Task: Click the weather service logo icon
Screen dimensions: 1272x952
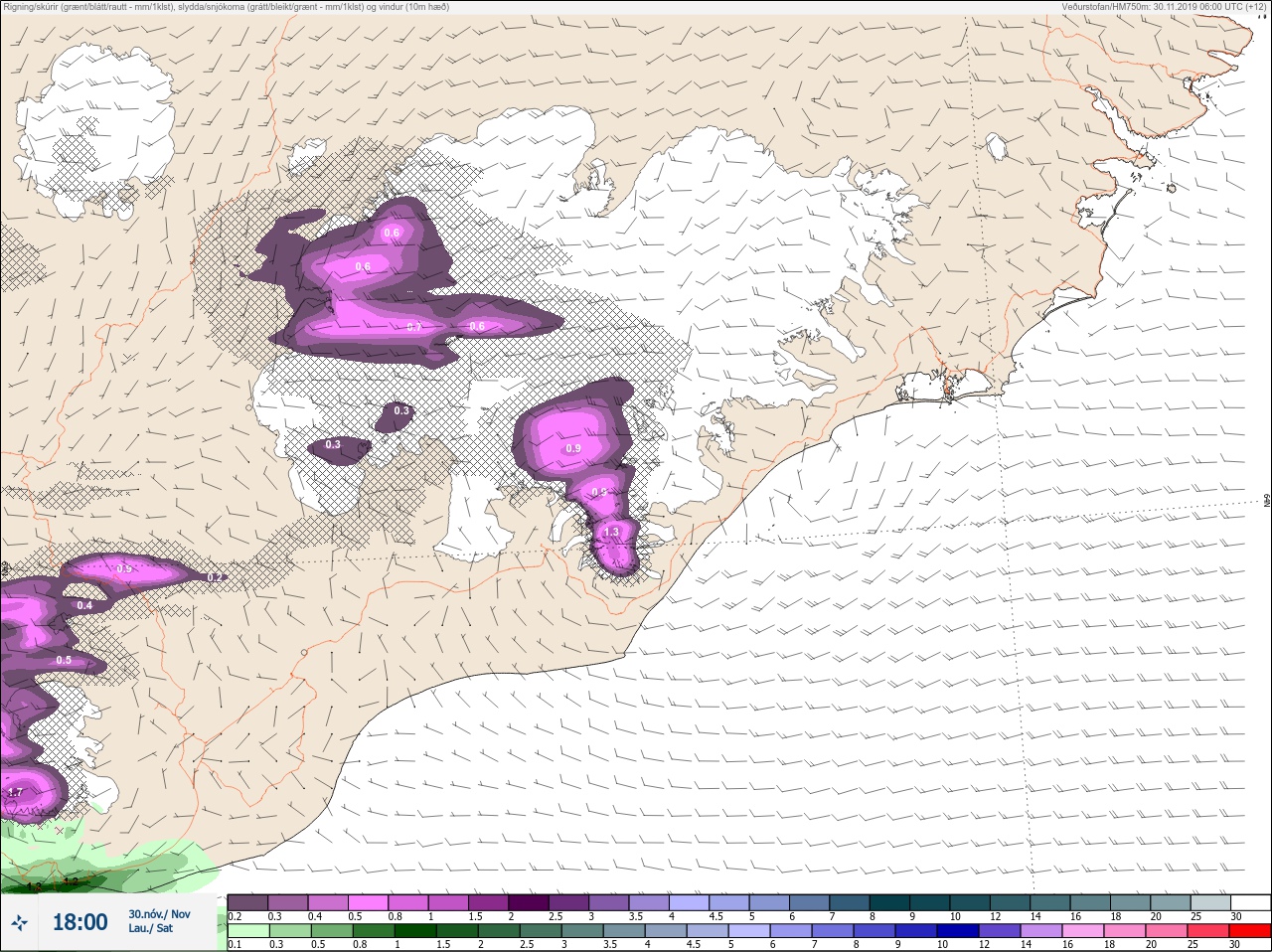Action: click(20, 923)
